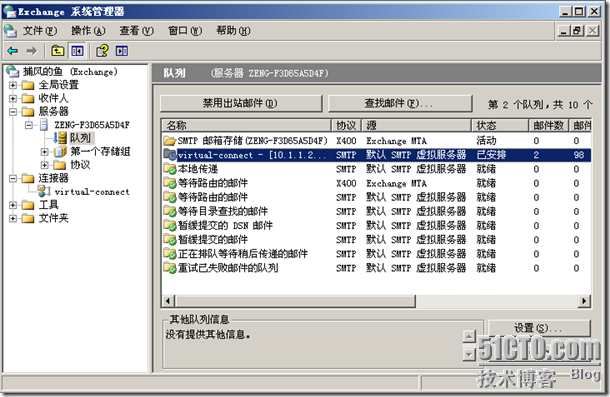Expand the 第一个存储组 node

tap(44, 151)
